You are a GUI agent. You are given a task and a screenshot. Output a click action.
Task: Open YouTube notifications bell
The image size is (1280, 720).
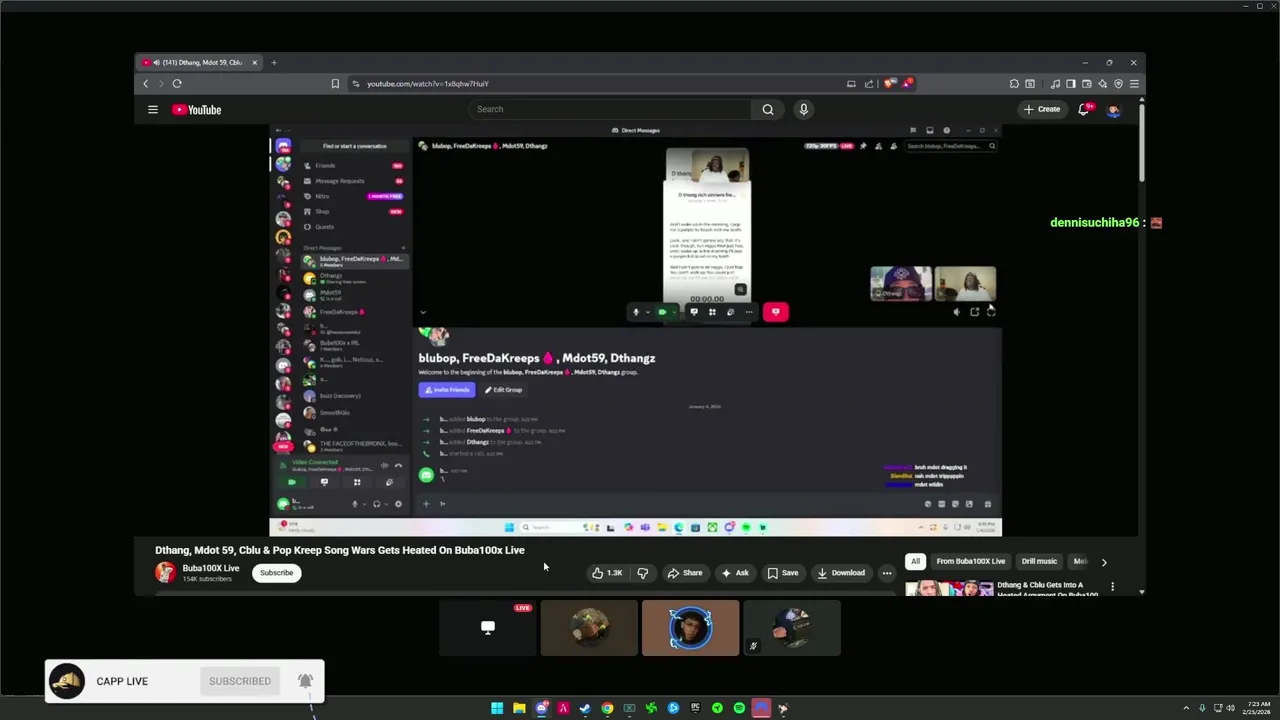tap(1084, 110)
